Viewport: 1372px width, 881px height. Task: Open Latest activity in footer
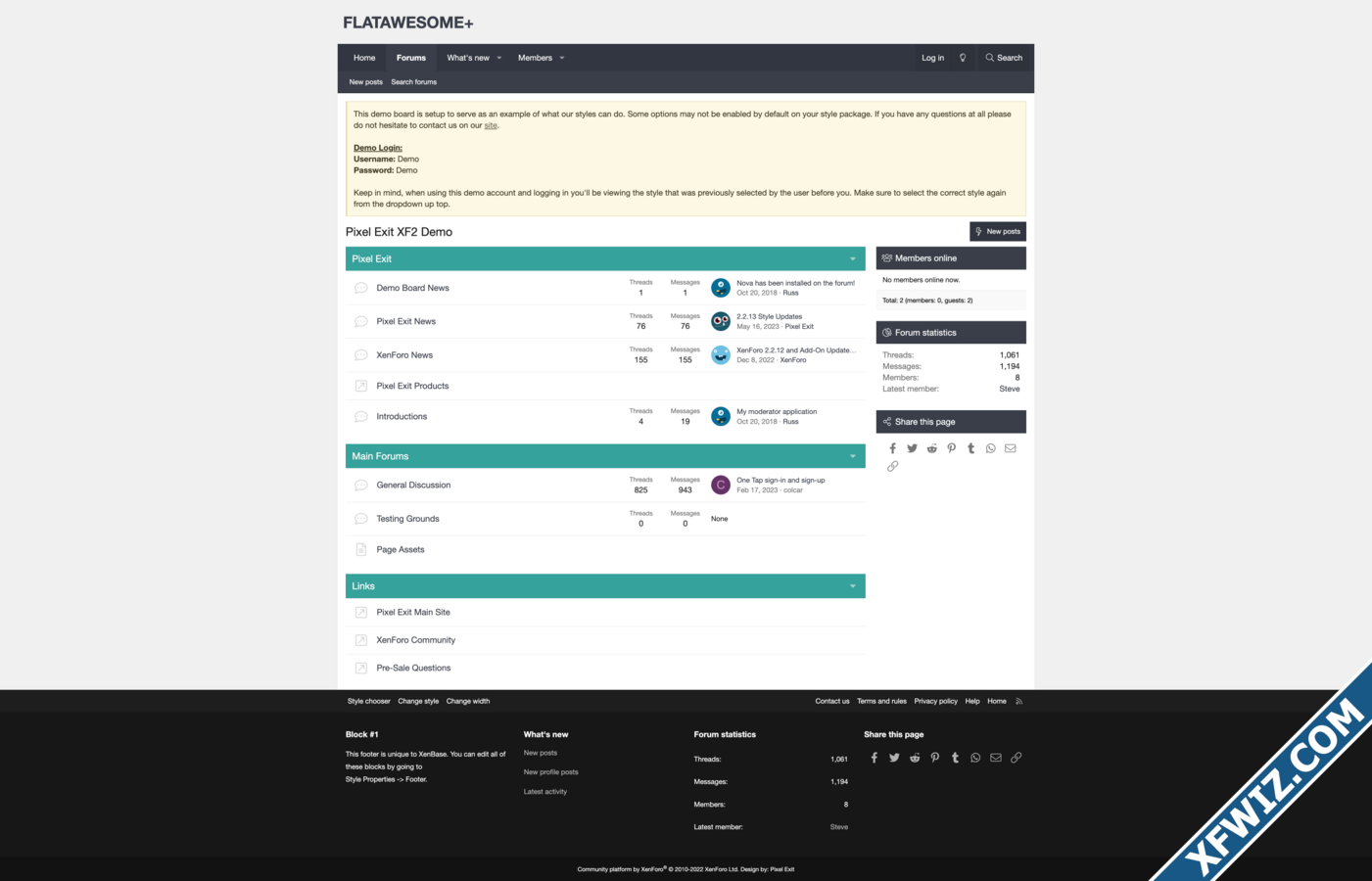[545, 792]
